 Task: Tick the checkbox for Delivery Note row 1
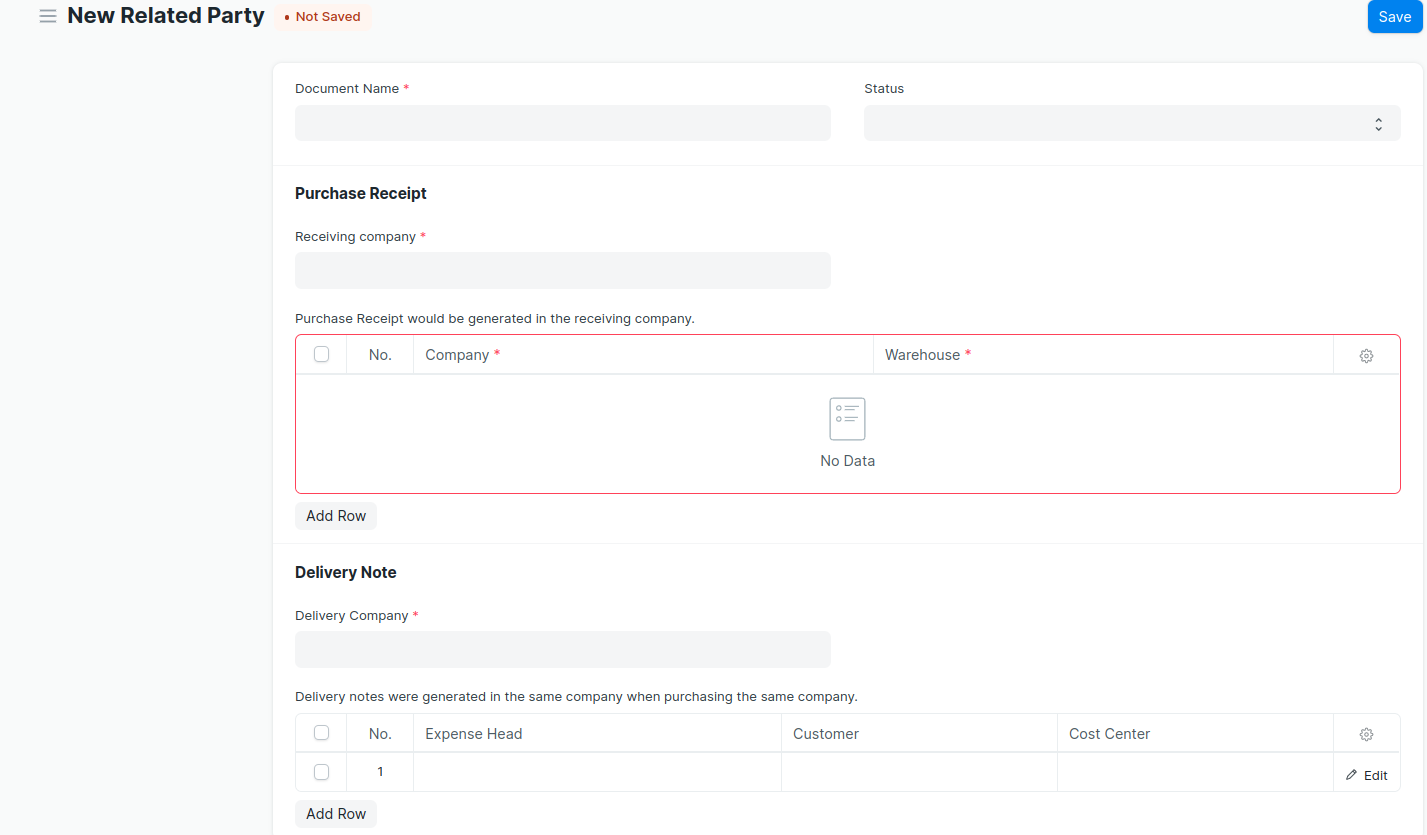pos(321,772)
